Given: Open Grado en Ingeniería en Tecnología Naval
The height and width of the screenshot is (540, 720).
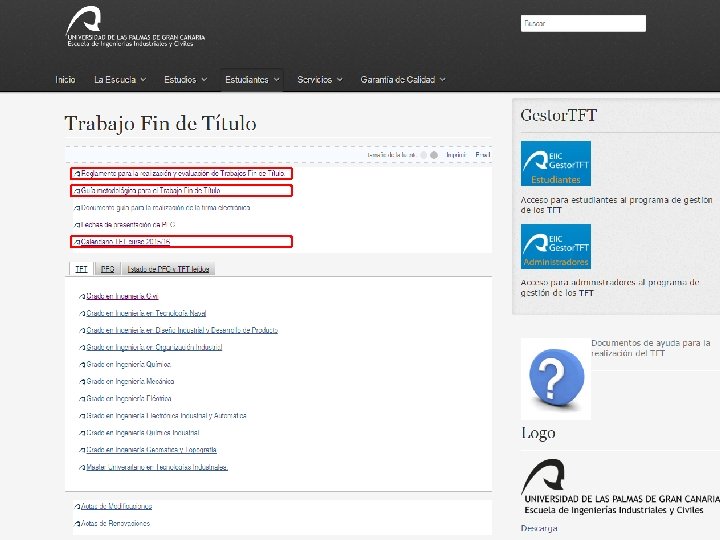Looking at the screenshot, I should click(x=146, y=313).
